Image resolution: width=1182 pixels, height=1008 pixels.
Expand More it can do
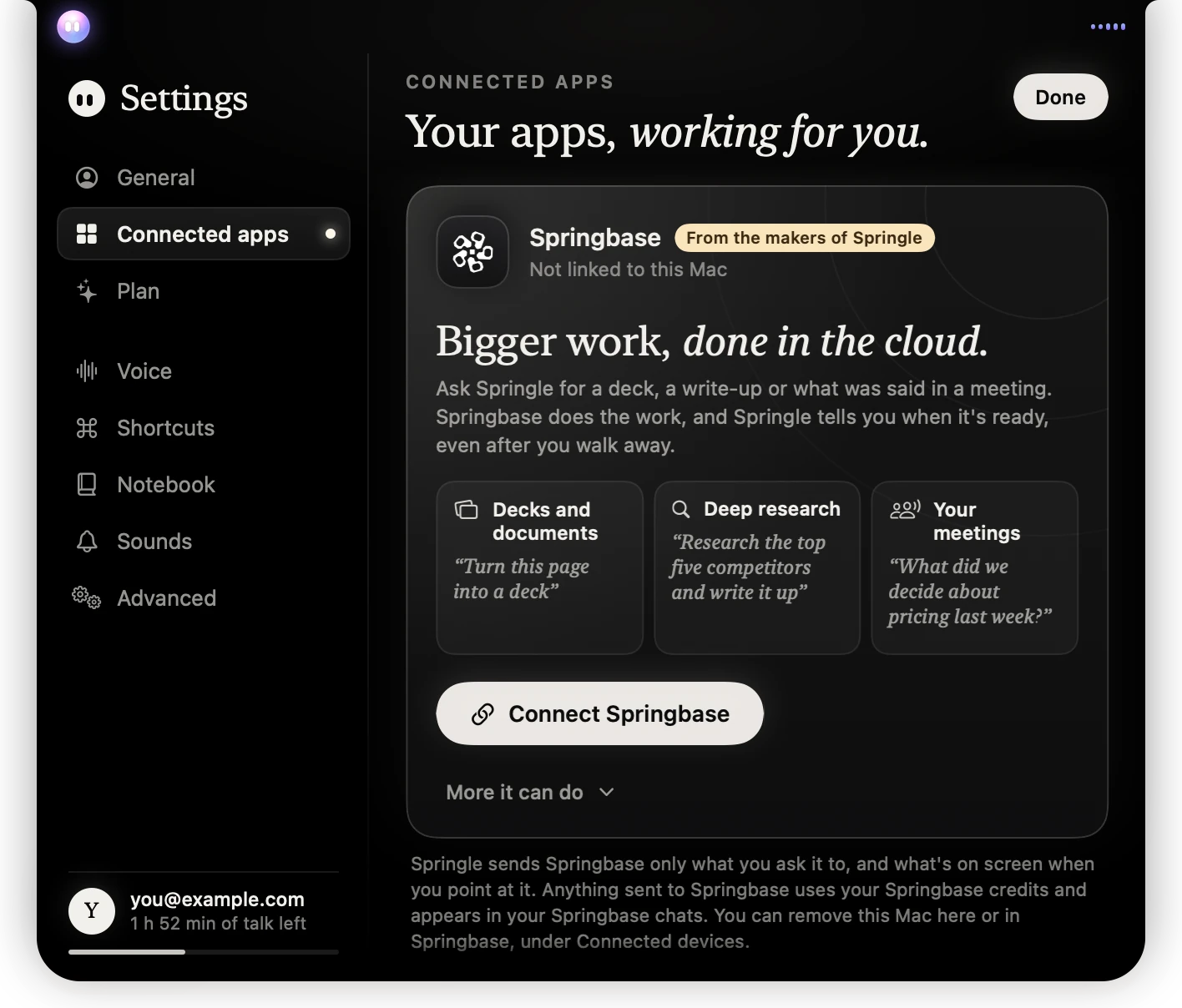coord(531,792)
